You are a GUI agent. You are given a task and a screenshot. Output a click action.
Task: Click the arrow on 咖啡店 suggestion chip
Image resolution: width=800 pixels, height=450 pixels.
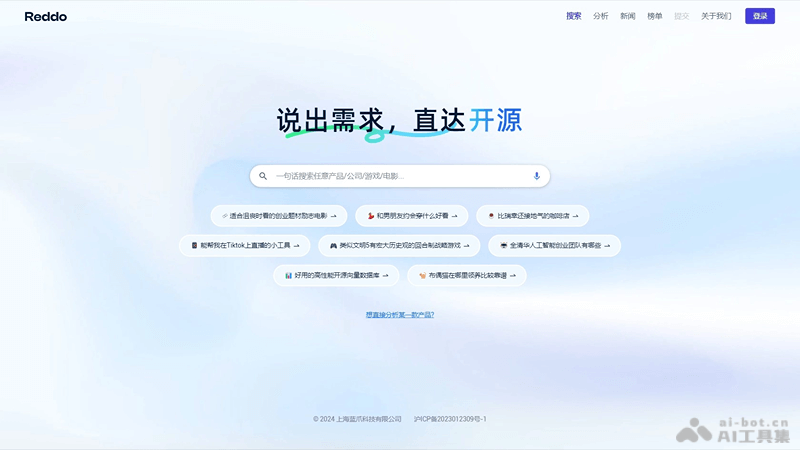tap(577, 215)
